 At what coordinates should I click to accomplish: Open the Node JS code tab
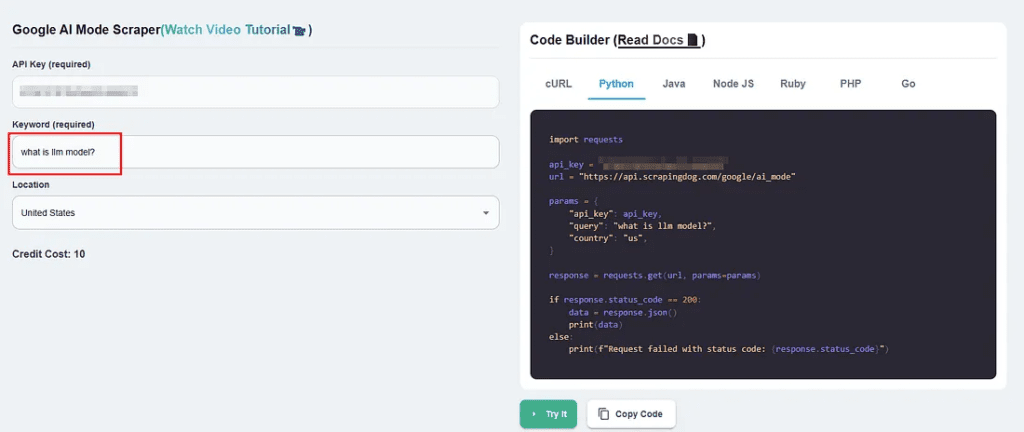pyautogui.click(x=733, y=84)
